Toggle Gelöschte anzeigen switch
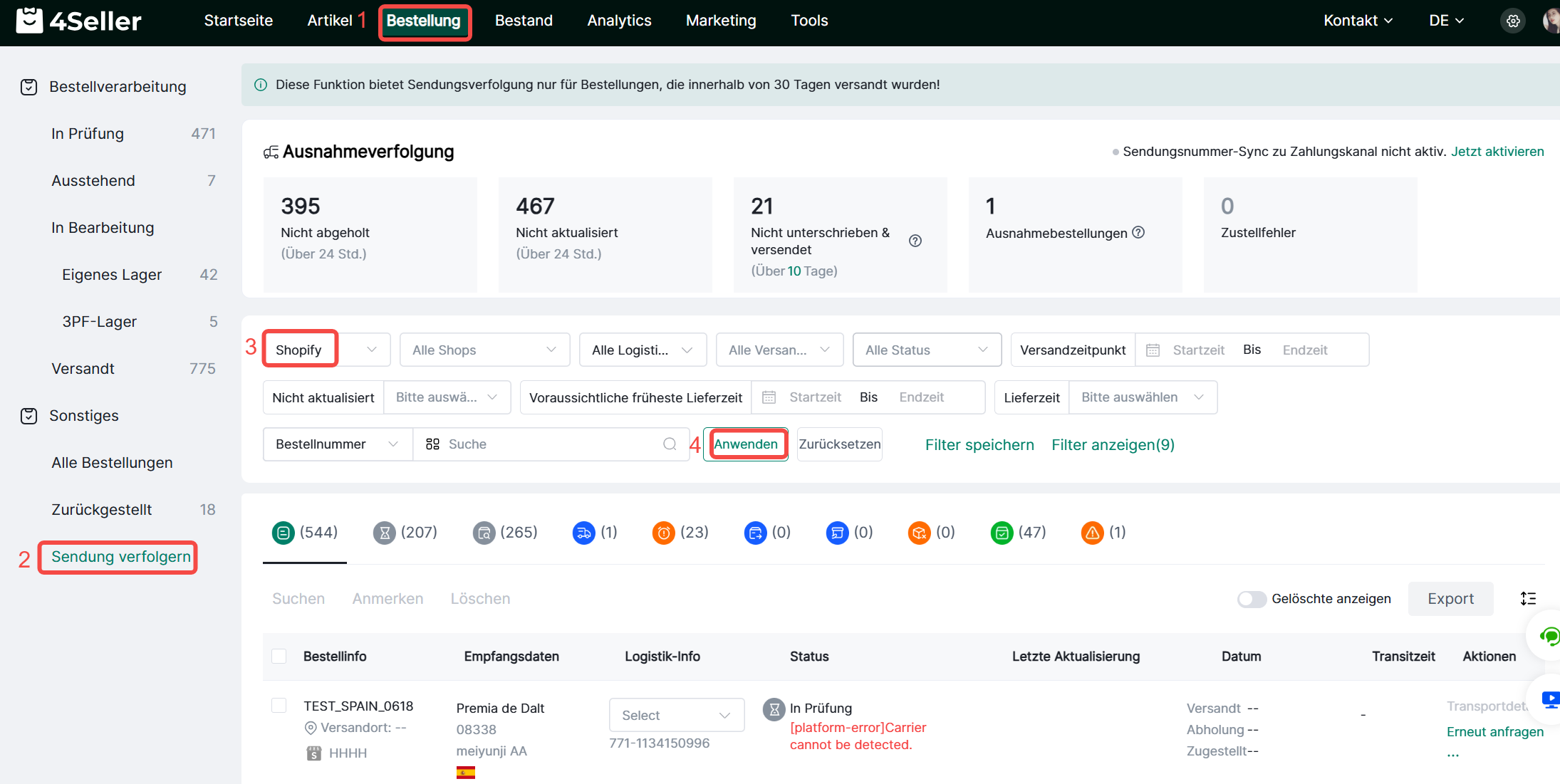 [x=1252, y=599]
